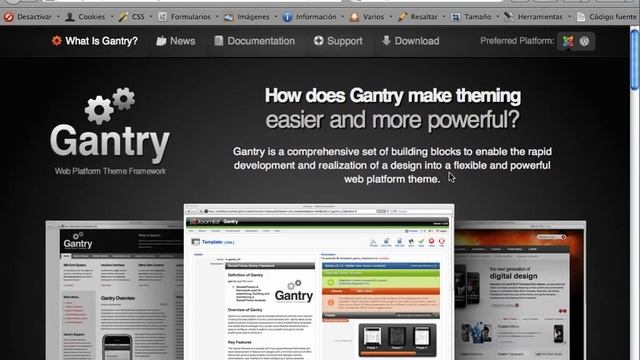Click the Código fuente document icon
The image size is (640, 360).
581,17
